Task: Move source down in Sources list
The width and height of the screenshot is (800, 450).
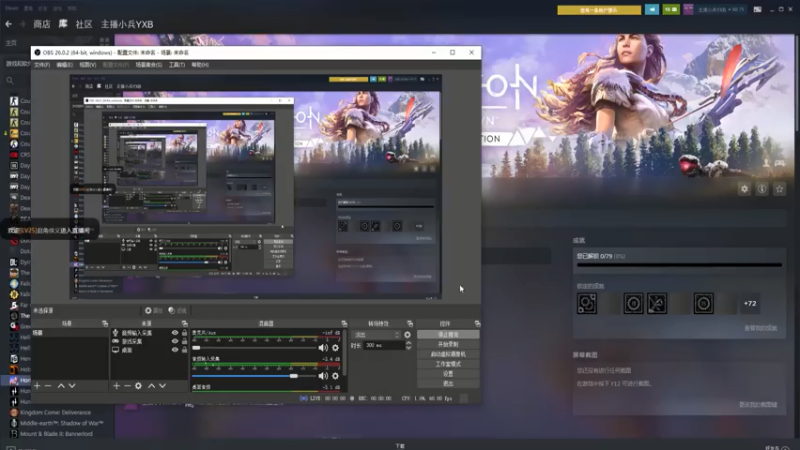Action: pyautogui.click(x=162, y=386)
